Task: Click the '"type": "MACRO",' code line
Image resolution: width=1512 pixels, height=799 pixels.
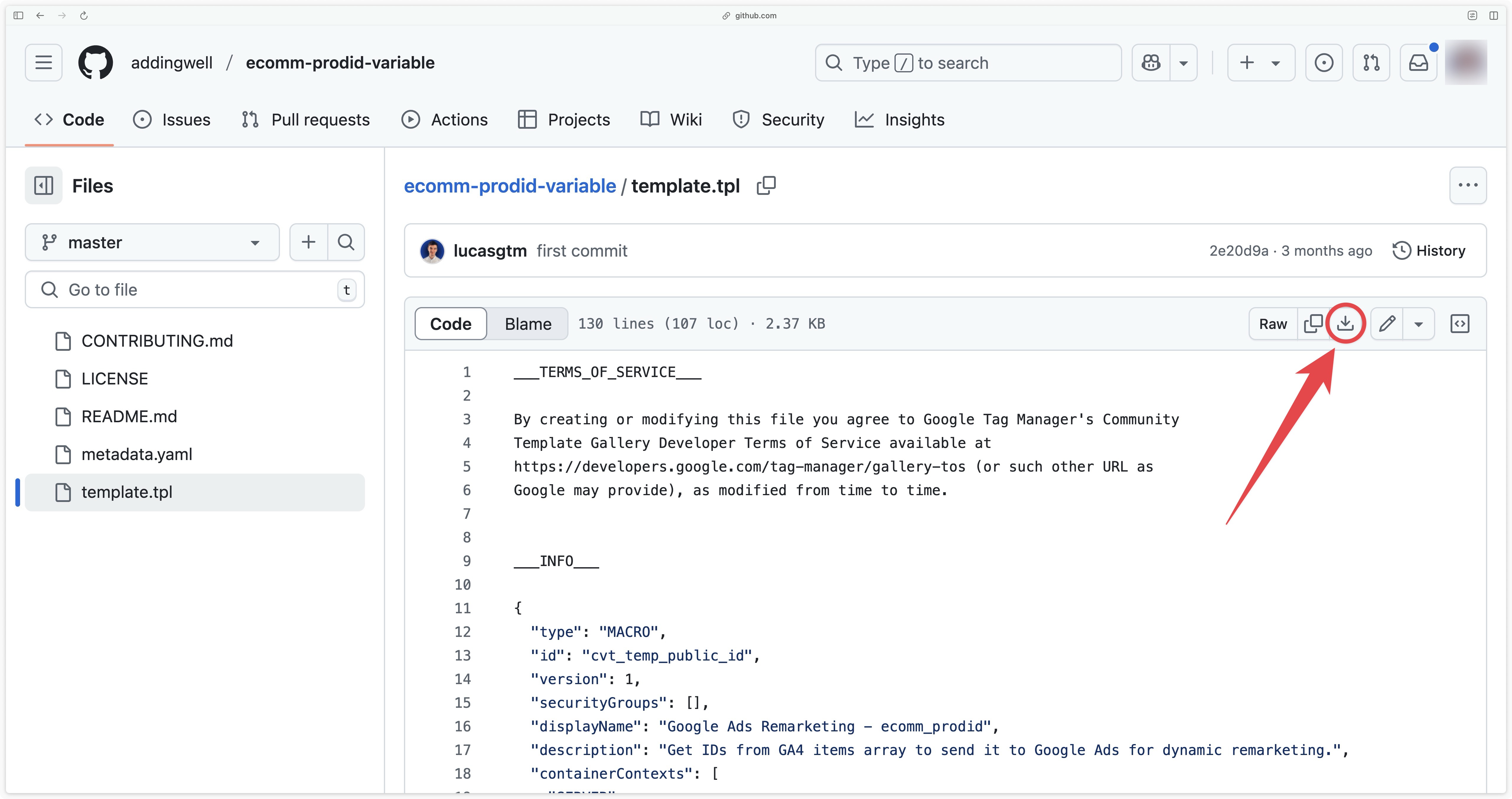Action: 598,632
